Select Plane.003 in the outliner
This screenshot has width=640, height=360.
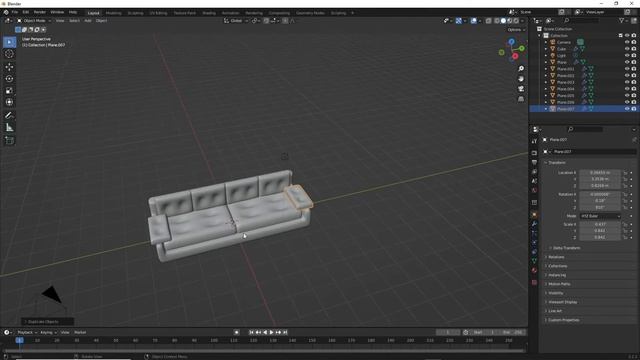pos(565,82)
